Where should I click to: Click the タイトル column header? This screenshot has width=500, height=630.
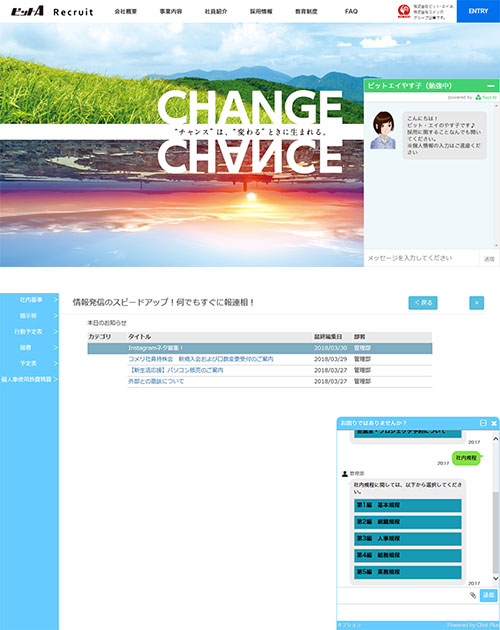[139, 337]
